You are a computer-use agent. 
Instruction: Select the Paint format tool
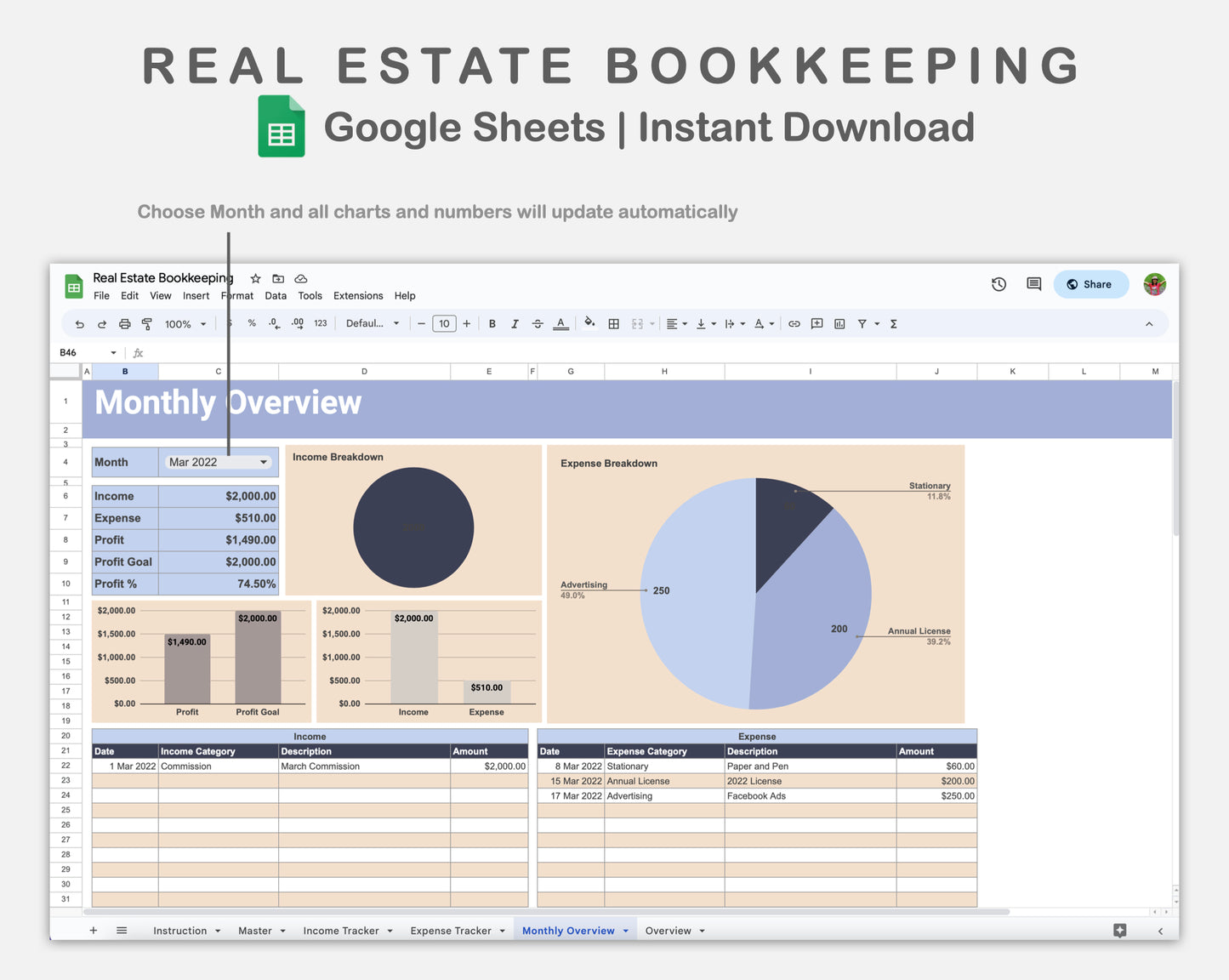[147, 324]
